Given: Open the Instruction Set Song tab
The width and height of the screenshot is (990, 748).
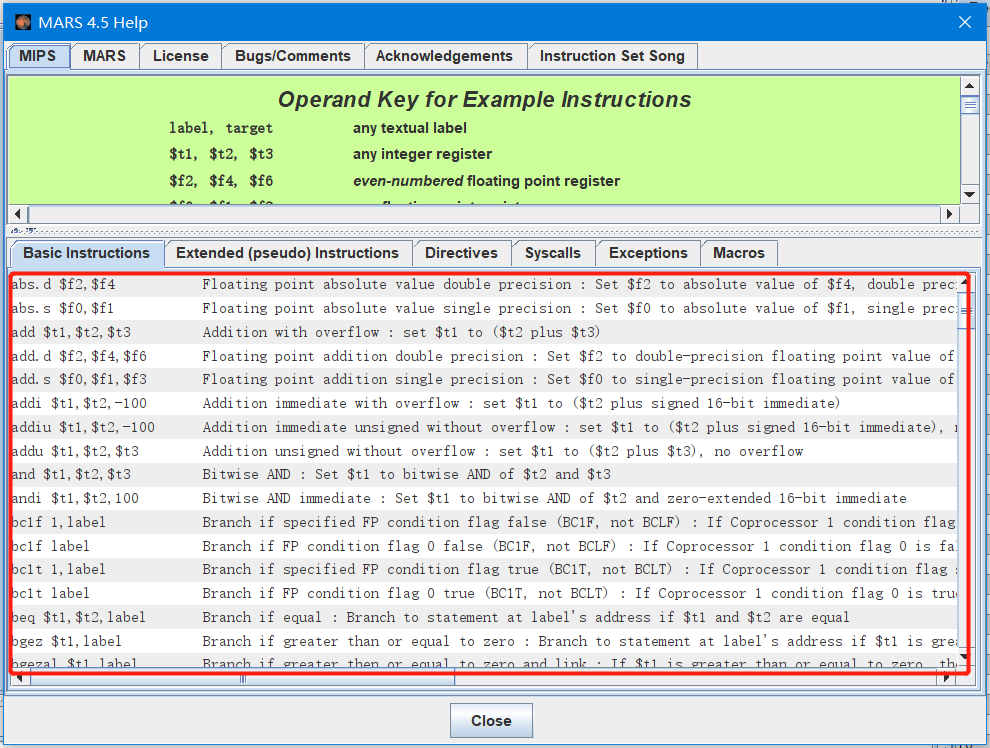Looking at the screenshot, I should [612, 56].
